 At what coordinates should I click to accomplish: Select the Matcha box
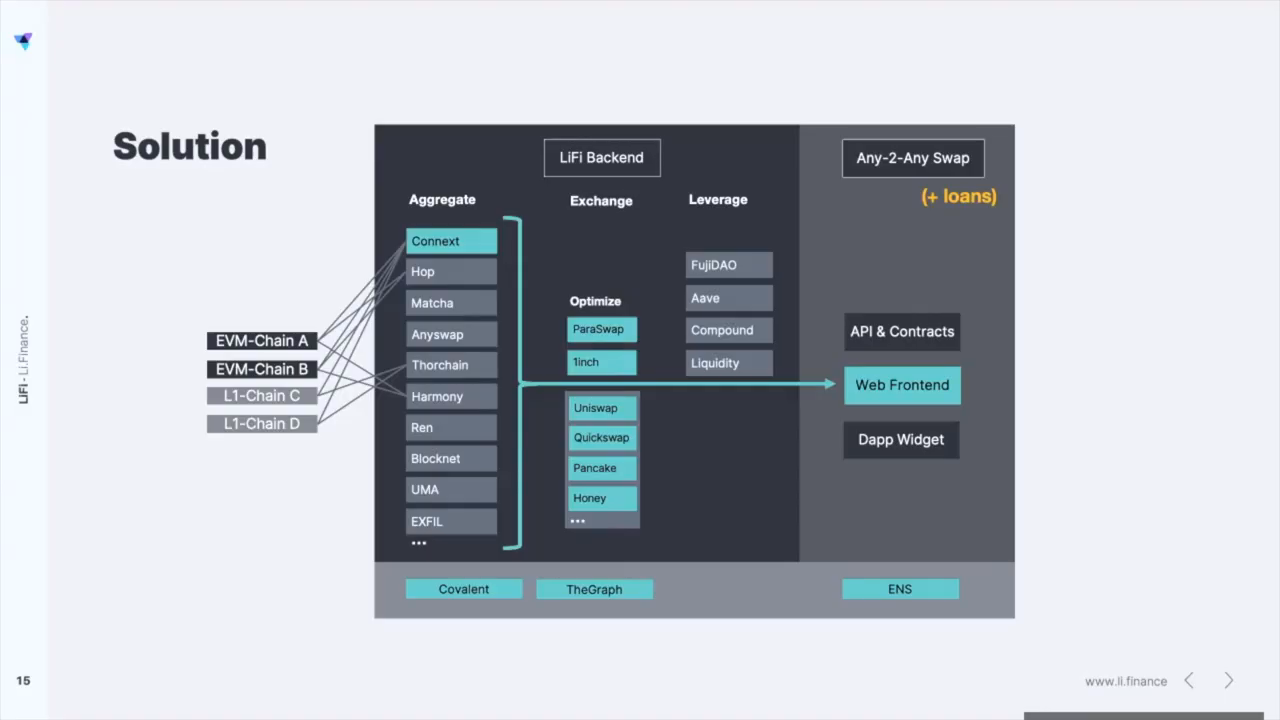451,303
